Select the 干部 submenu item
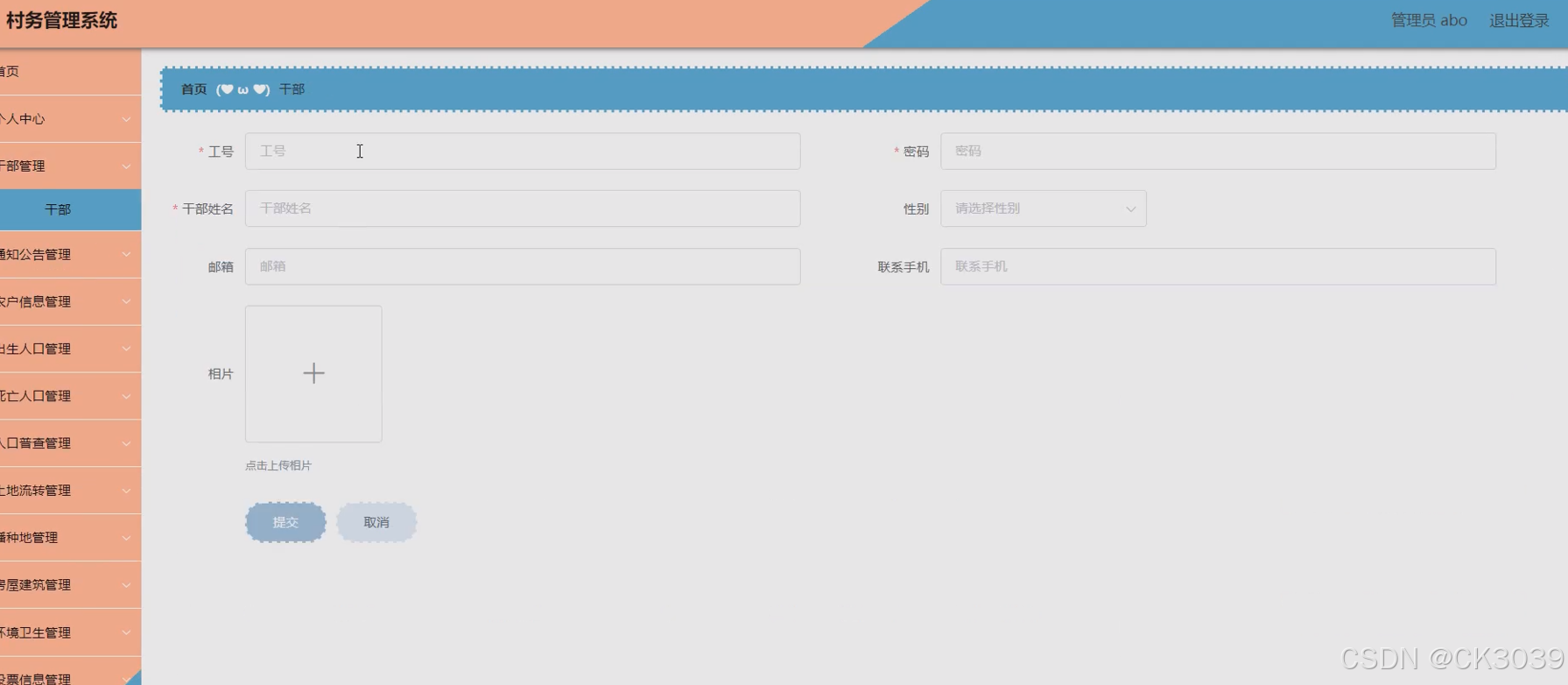This screenshot has width=1568, height=685. [70, 210]
